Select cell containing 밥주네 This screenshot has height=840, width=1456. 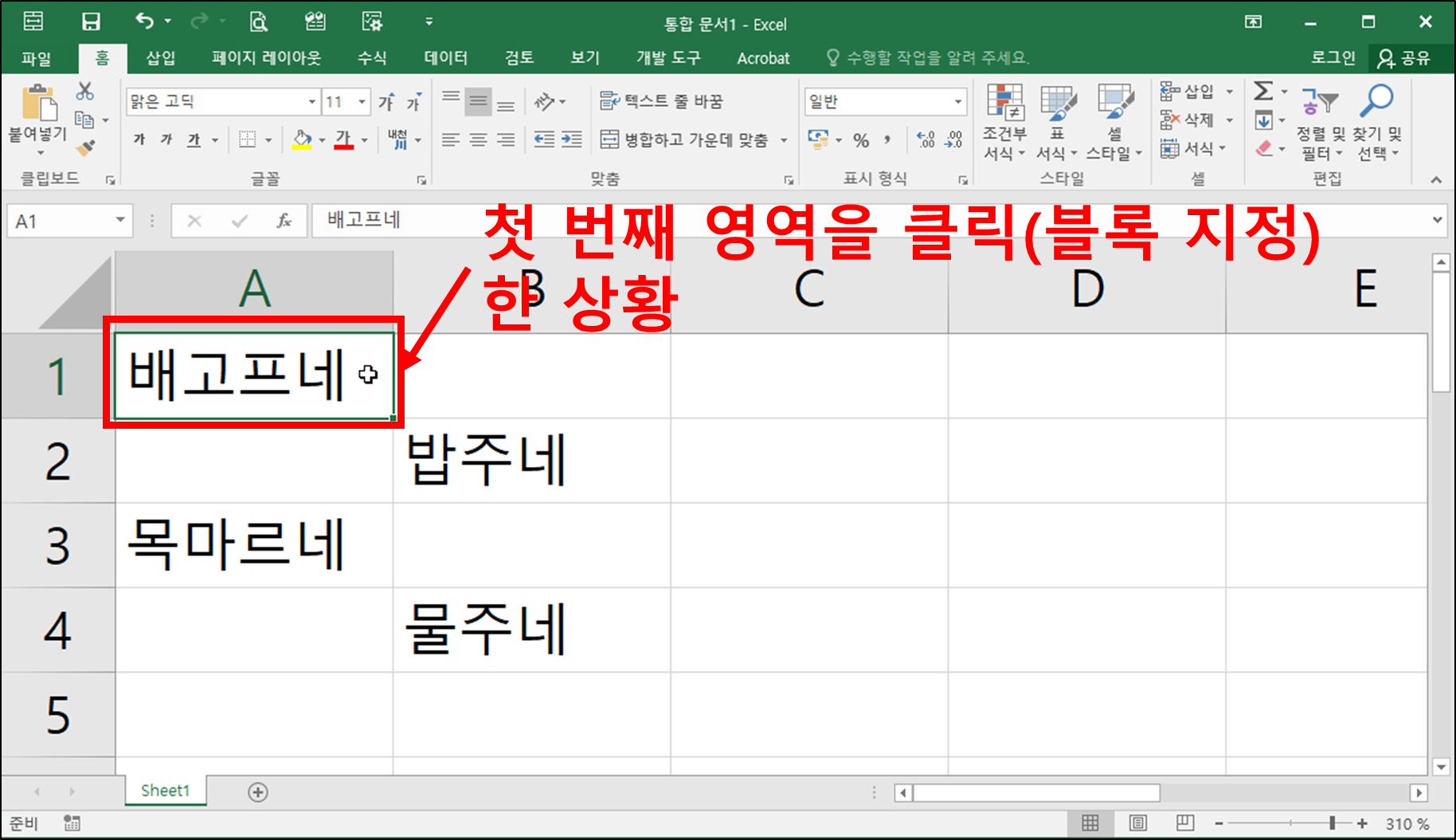pos(531,460)
